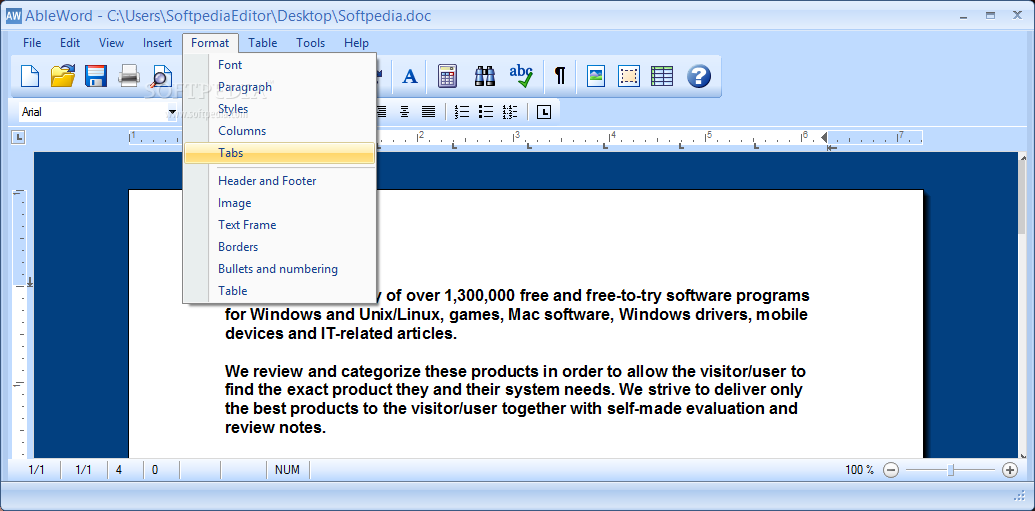The image size is (1035, 511).
Task: Choose Table at bottom of Format menu
Action: (x=279, y=290)
